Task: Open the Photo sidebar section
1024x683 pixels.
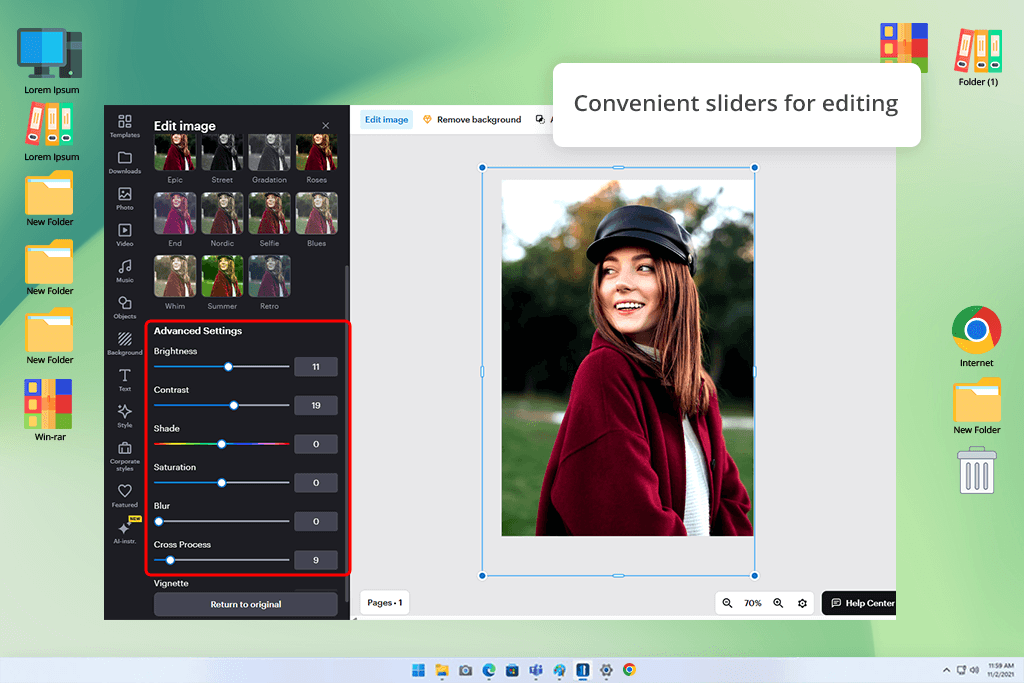Action: point(125,198)
